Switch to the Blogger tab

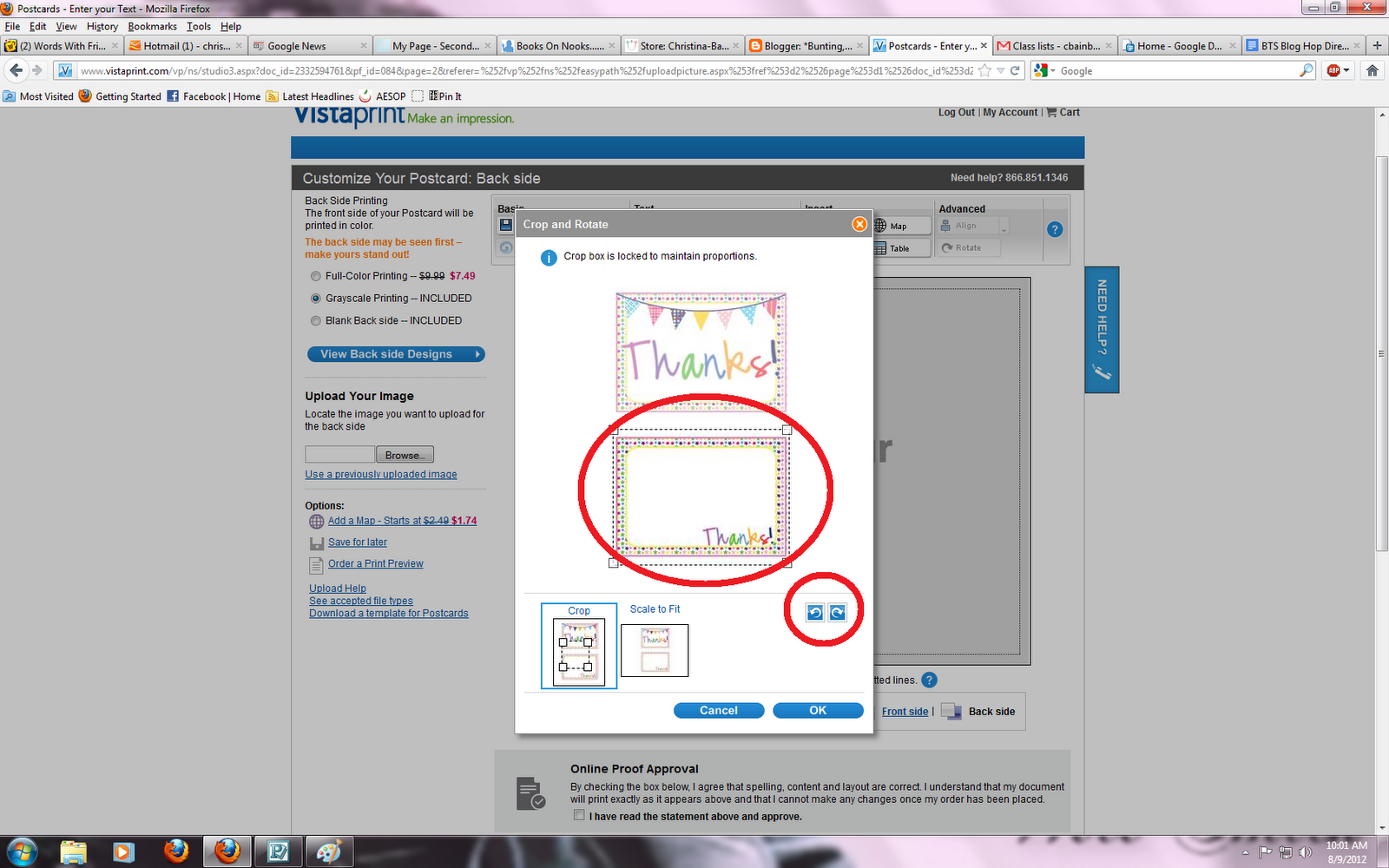click(807, 46)
